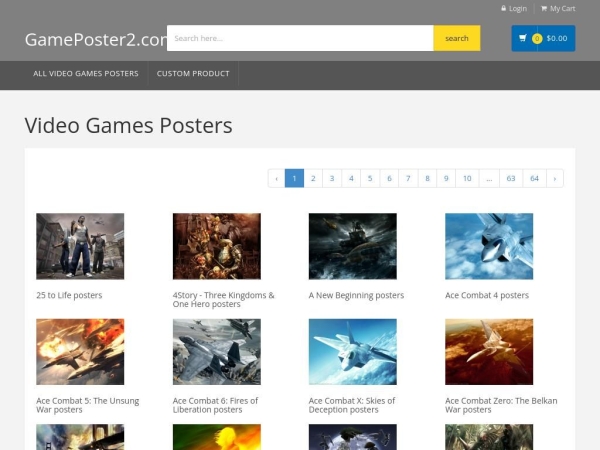
Task: Open the Custom Product menu item
Action: click(193, 73)
